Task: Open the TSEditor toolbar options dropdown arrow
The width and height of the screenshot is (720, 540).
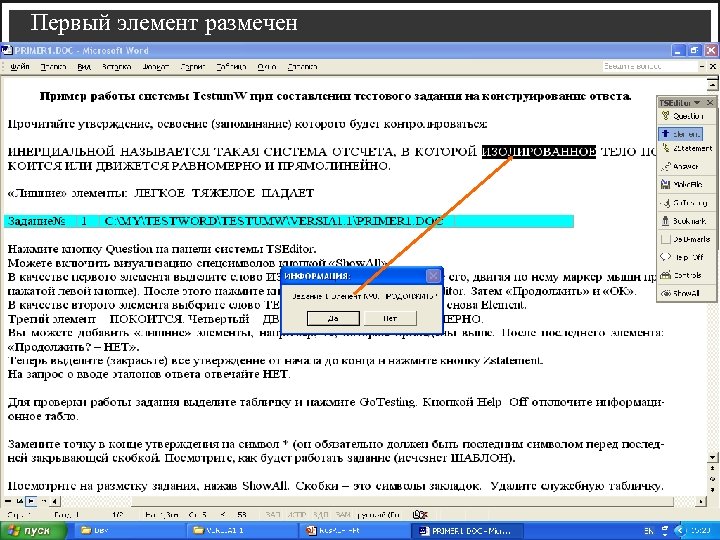Action: click(697, 102)
